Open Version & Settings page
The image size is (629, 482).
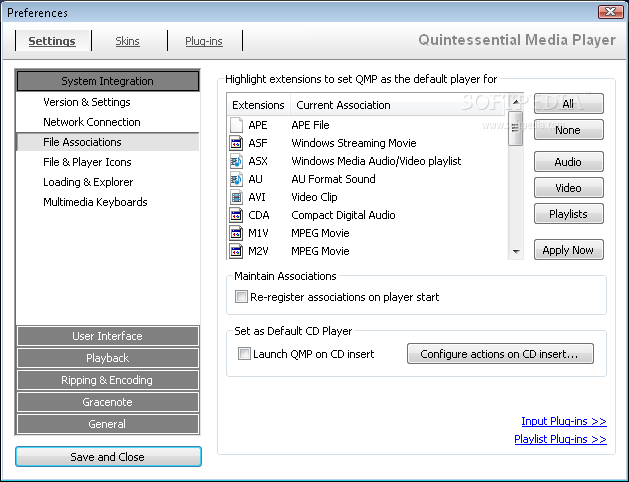[87, 102]
